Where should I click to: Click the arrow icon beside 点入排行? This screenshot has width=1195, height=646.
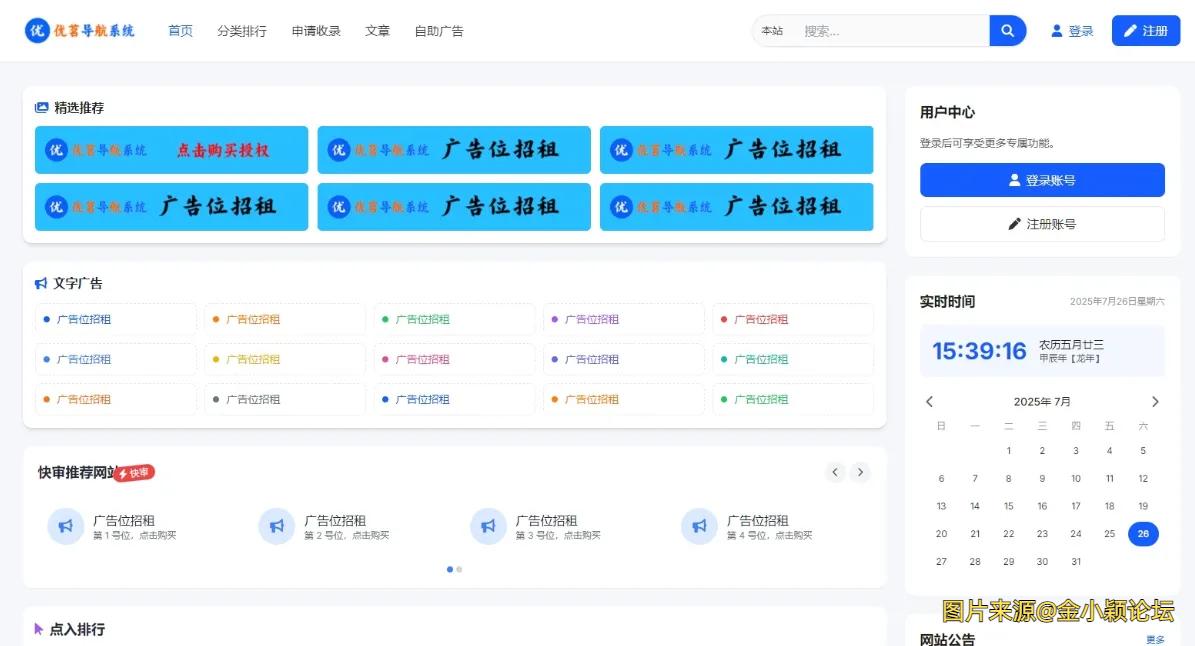point(37,629)
